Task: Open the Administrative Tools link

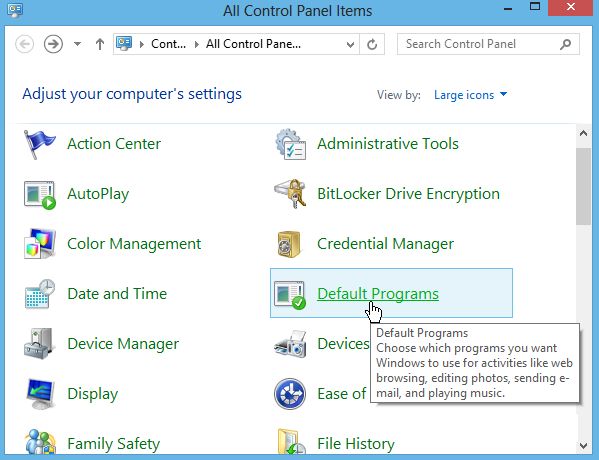Action: (x=388, y=144)
